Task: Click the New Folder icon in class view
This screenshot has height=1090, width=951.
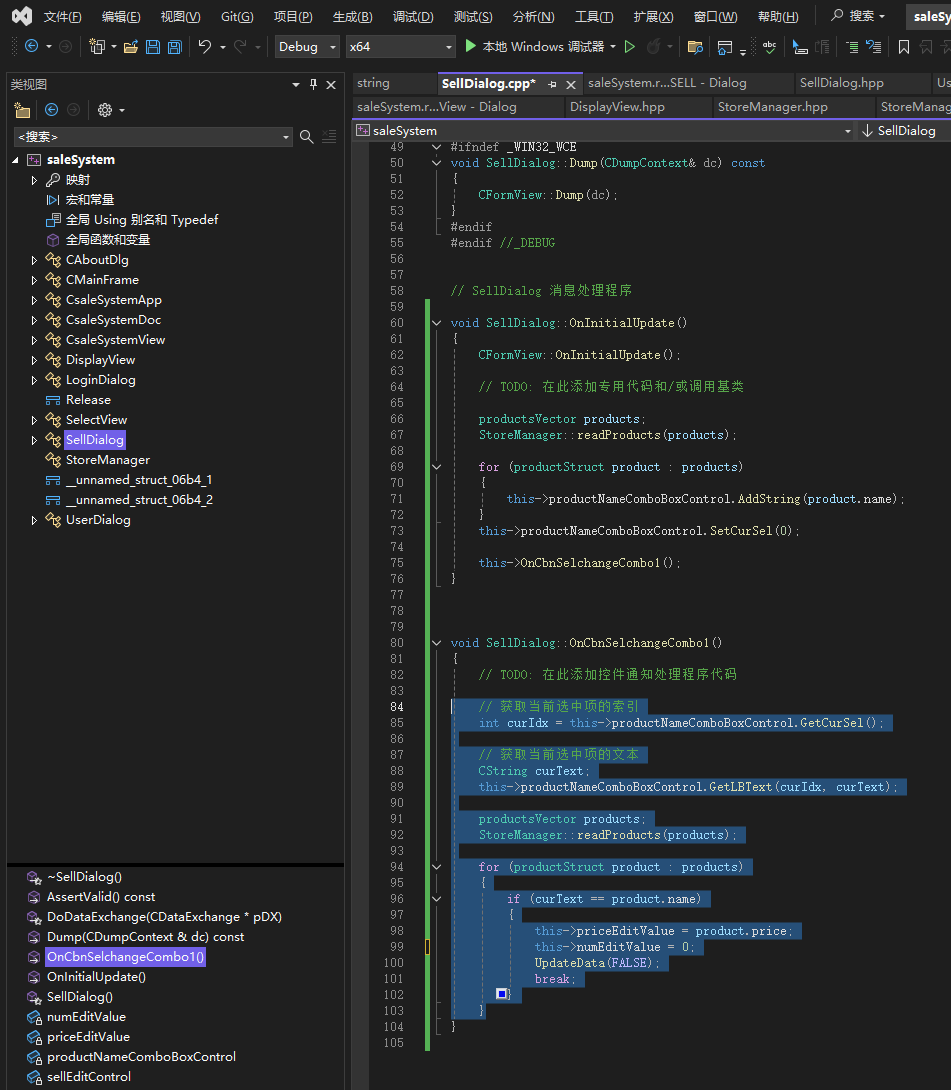Action: click(x=22, y=110)
